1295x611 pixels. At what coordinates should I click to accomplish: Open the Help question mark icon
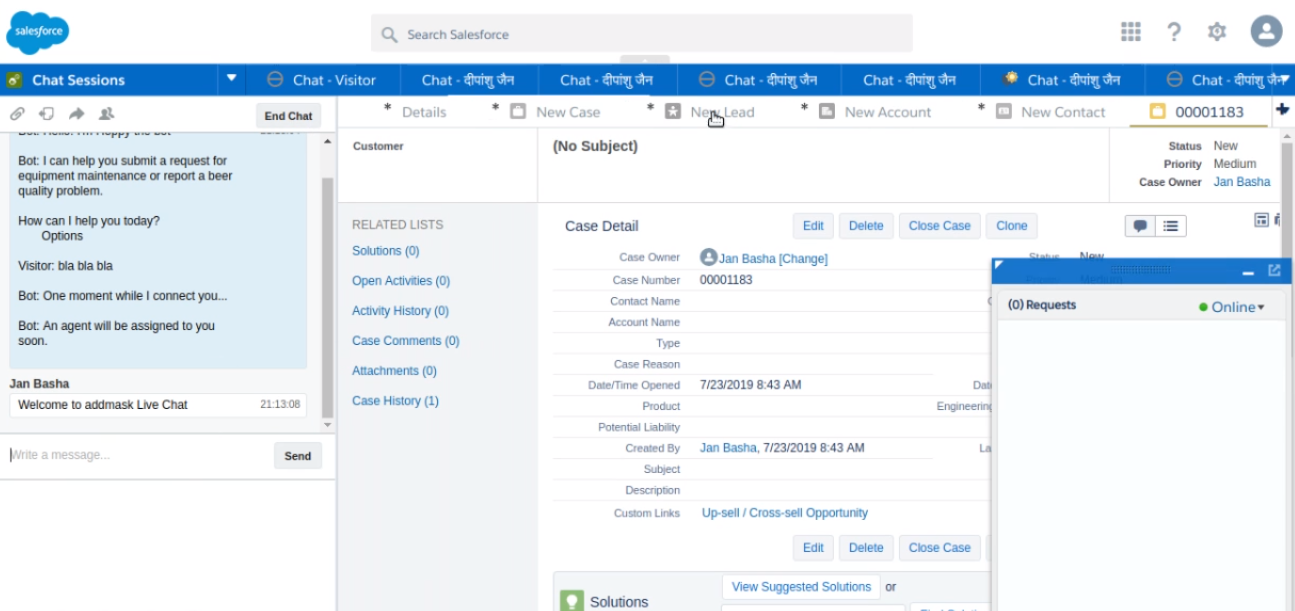coord(1175,32)
